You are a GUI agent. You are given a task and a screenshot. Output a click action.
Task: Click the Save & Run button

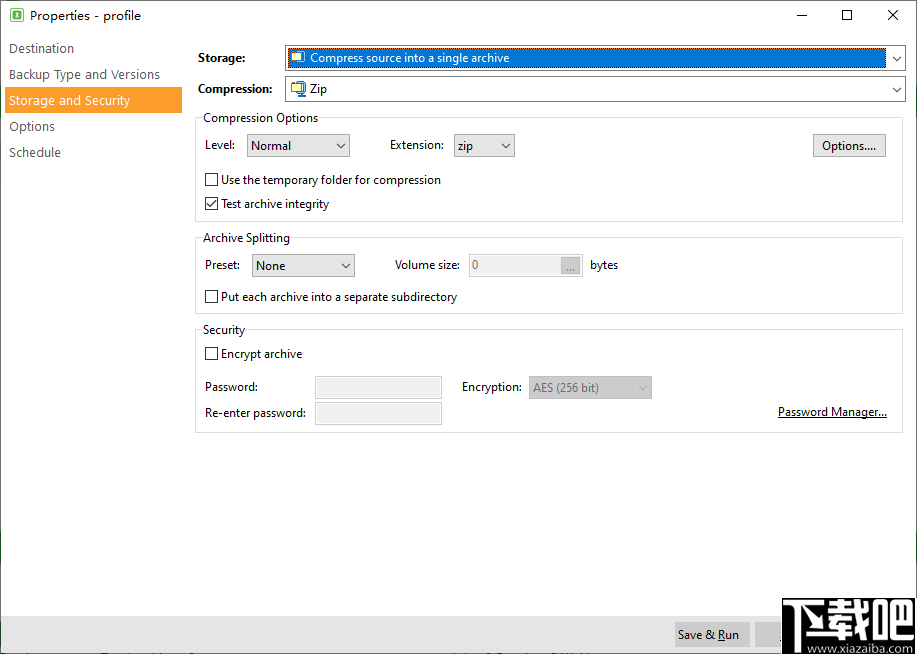point(712,634)
